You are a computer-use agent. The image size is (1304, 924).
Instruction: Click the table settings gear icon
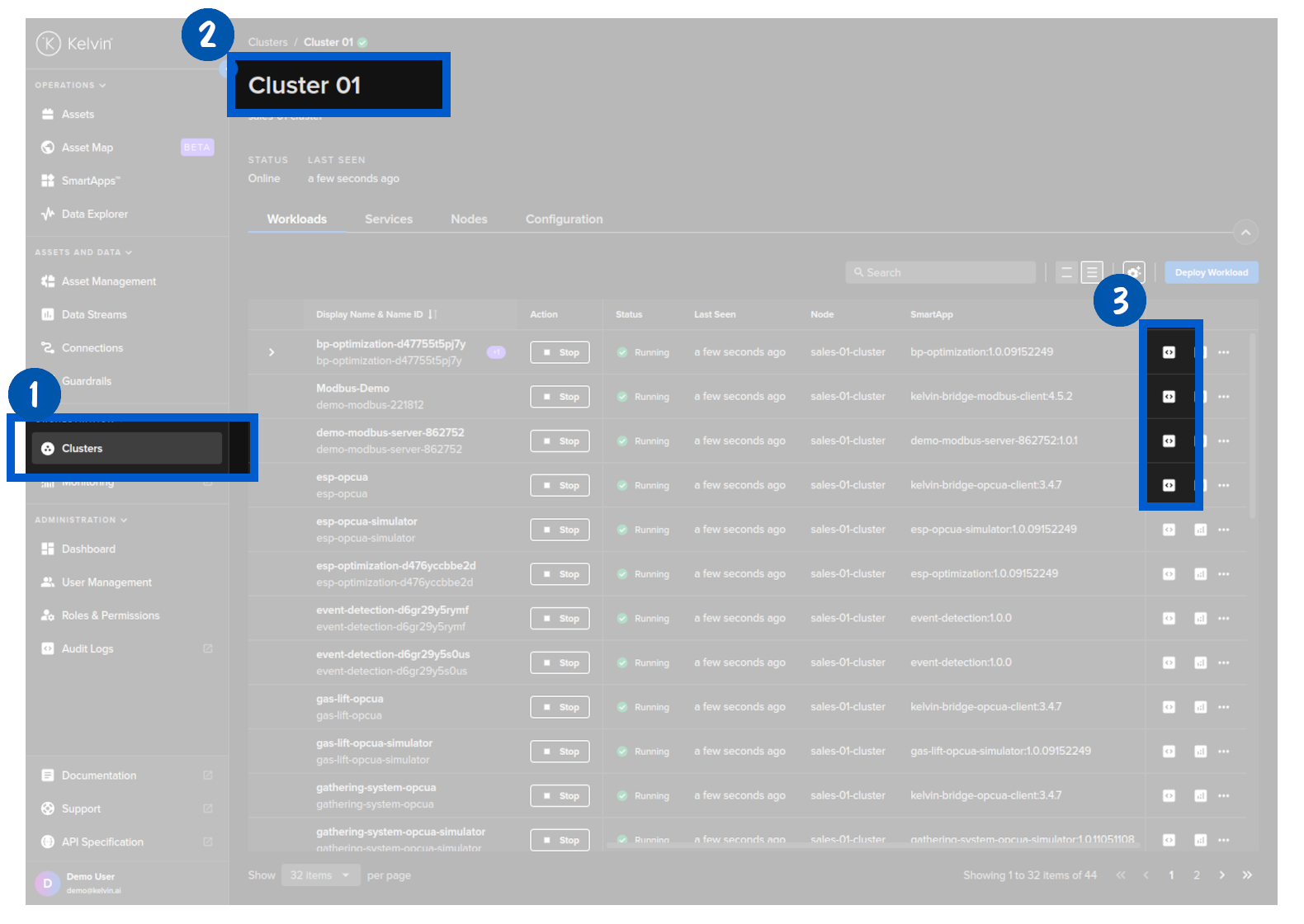click(x=1134, y=272)
